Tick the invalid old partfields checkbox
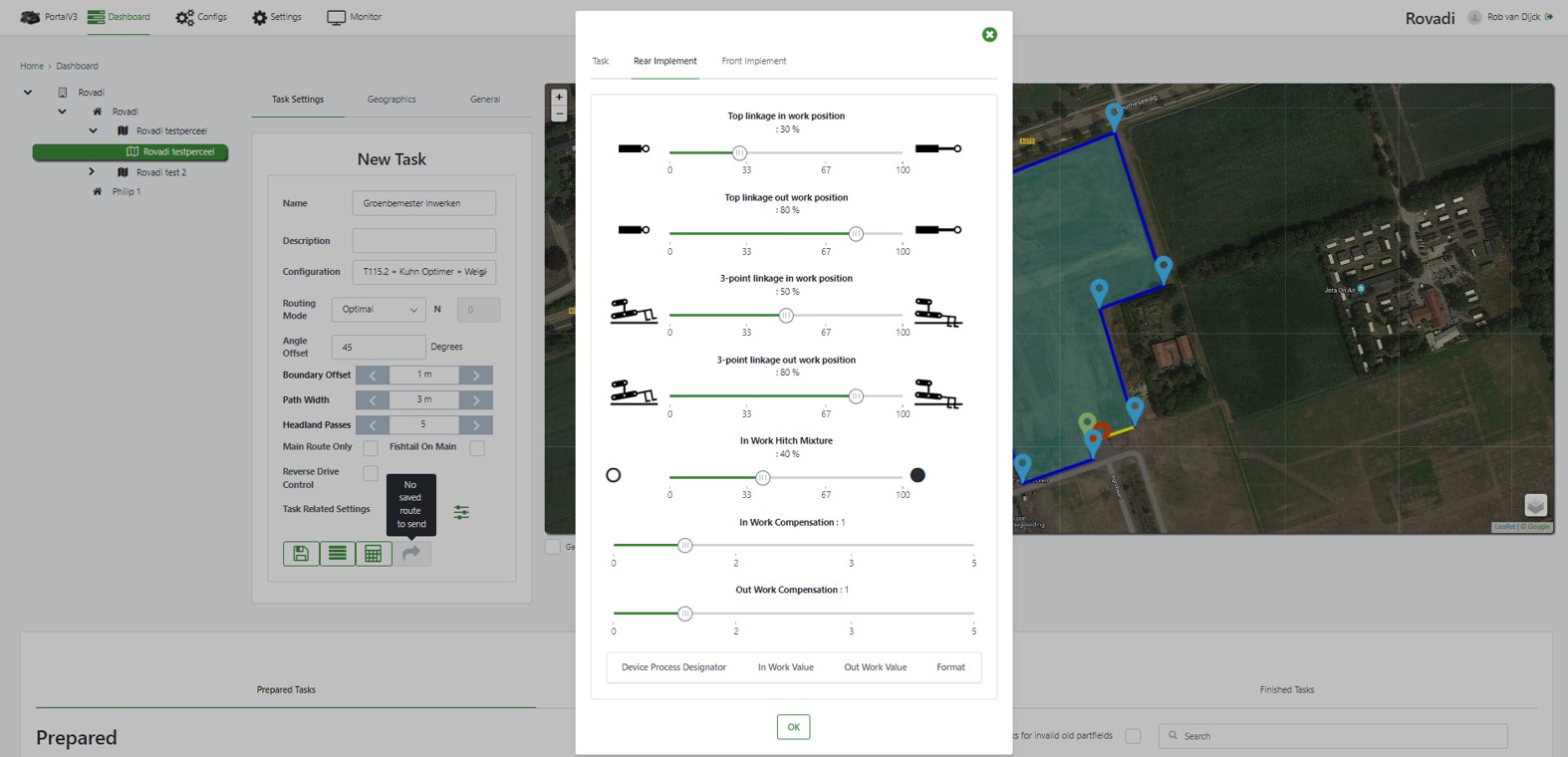This screenshot has width=1568, height=757. point(1133,736)
